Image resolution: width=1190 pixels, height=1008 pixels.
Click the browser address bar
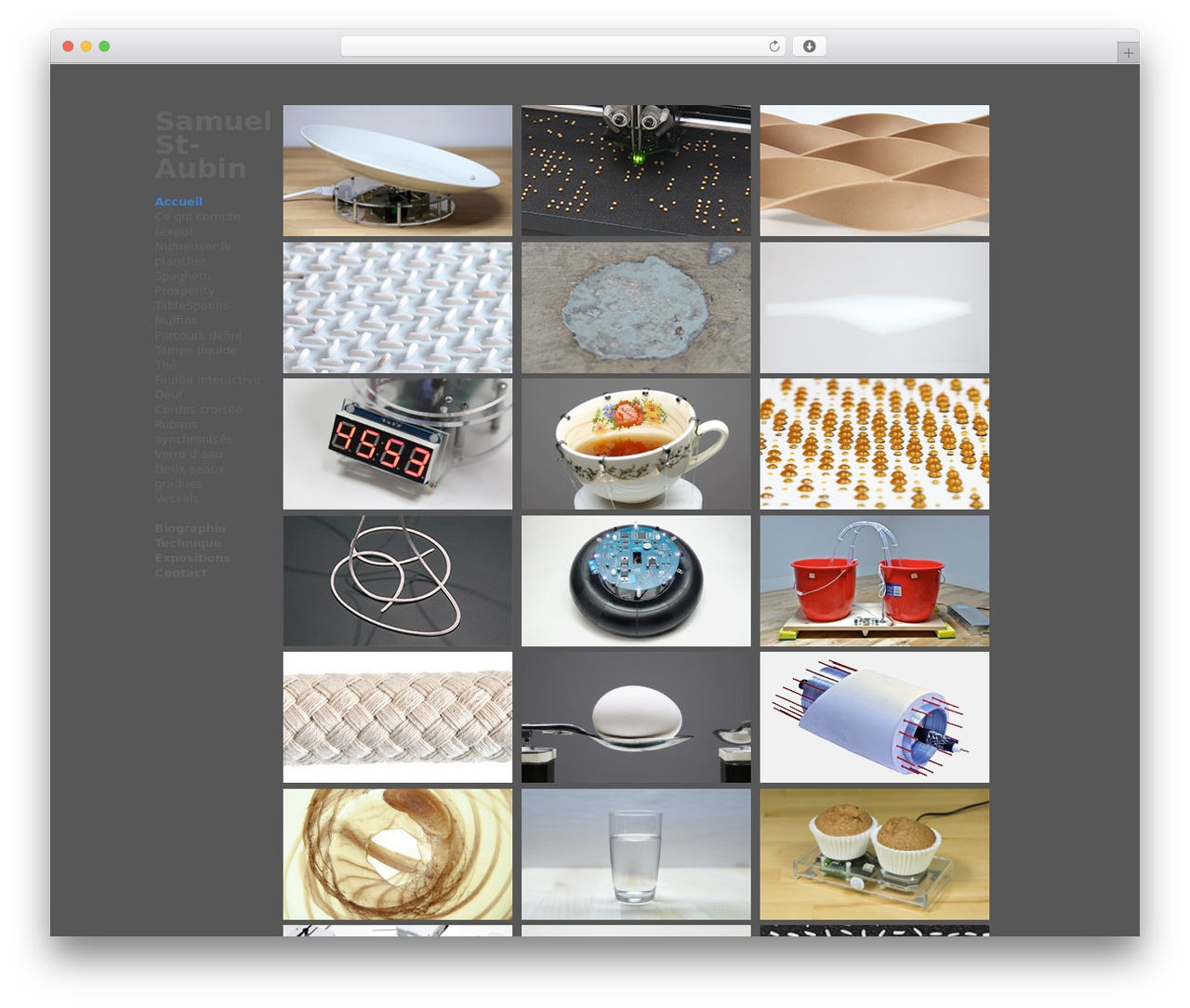pyautogui.click(x=562, y=46)
